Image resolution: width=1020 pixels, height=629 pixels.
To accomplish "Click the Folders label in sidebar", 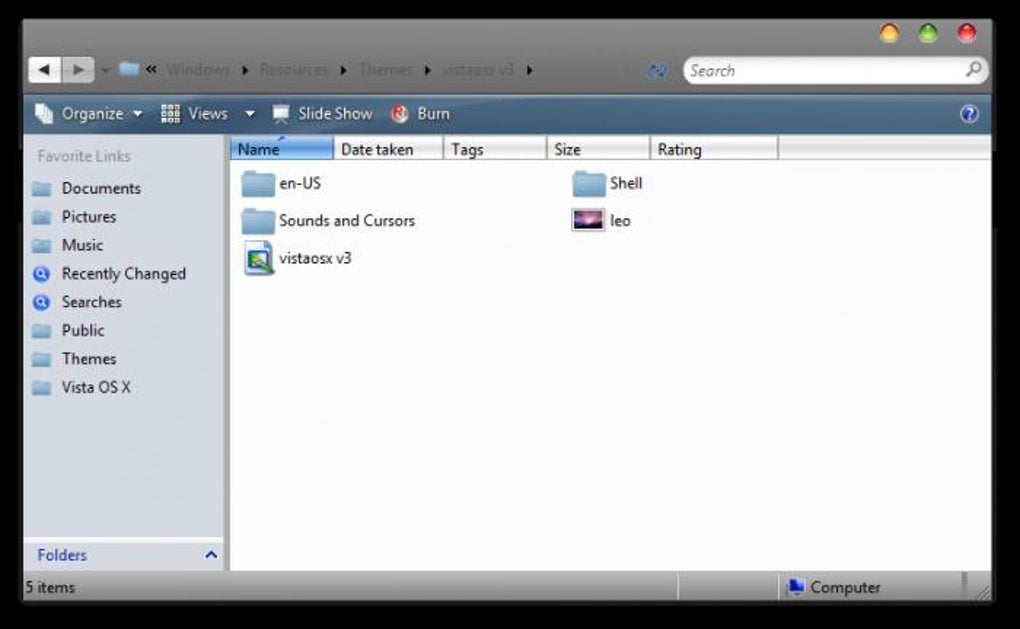I will pos(62,555).
